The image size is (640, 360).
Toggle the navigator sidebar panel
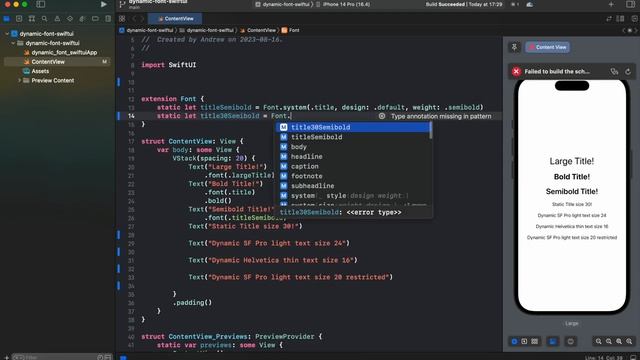(40, 4)
